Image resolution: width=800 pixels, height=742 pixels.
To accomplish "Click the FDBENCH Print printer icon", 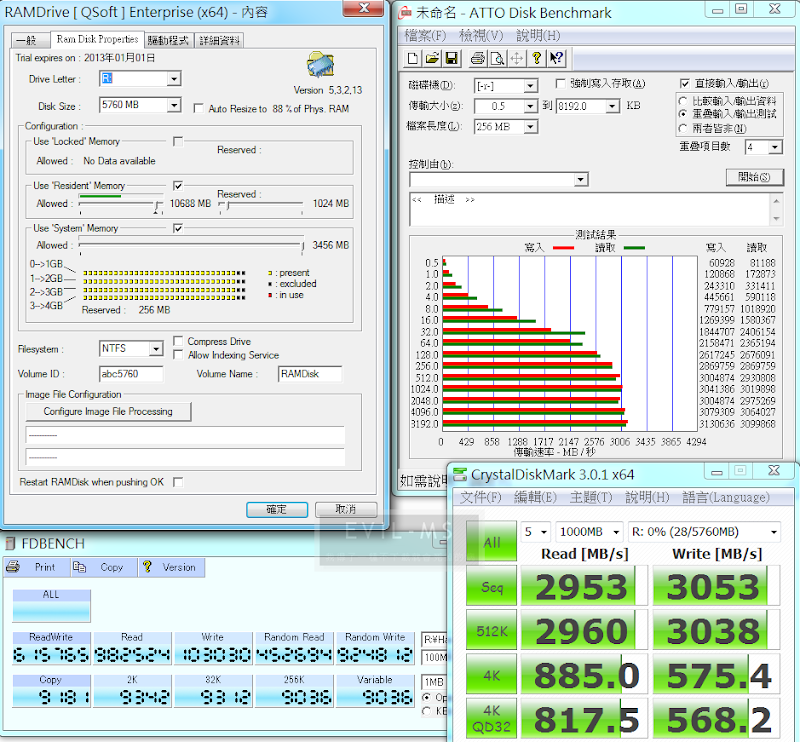I will [x=13, y=566].
